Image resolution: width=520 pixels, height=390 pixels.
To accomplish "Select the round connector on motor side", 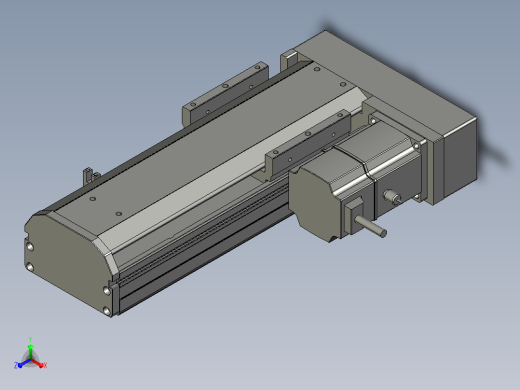I will pyautogui.click(x=392, y=197).
